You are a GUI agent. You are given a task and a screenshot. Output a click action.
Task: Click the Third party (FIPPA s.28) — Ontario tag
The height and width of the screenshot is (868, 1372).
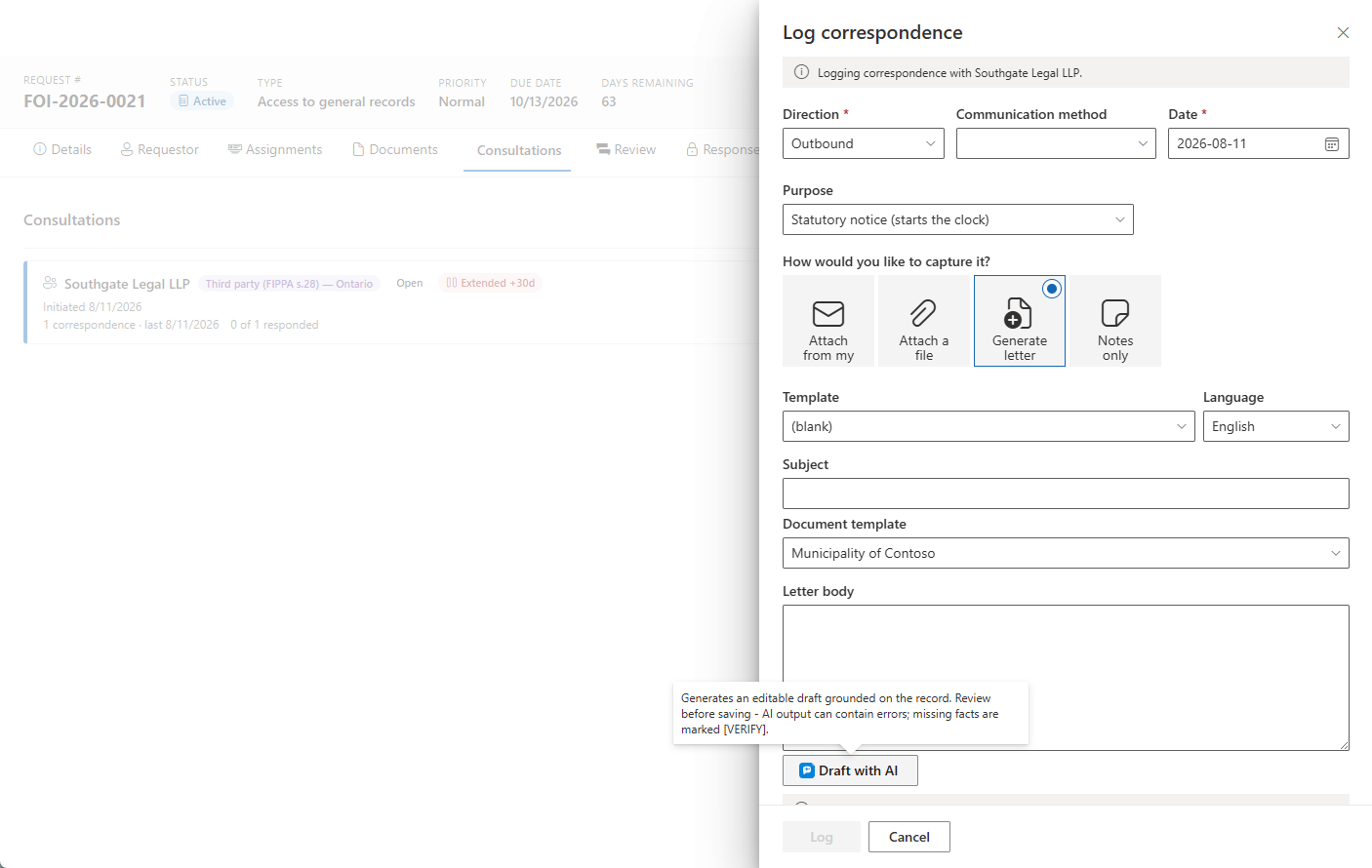(289, 284)
